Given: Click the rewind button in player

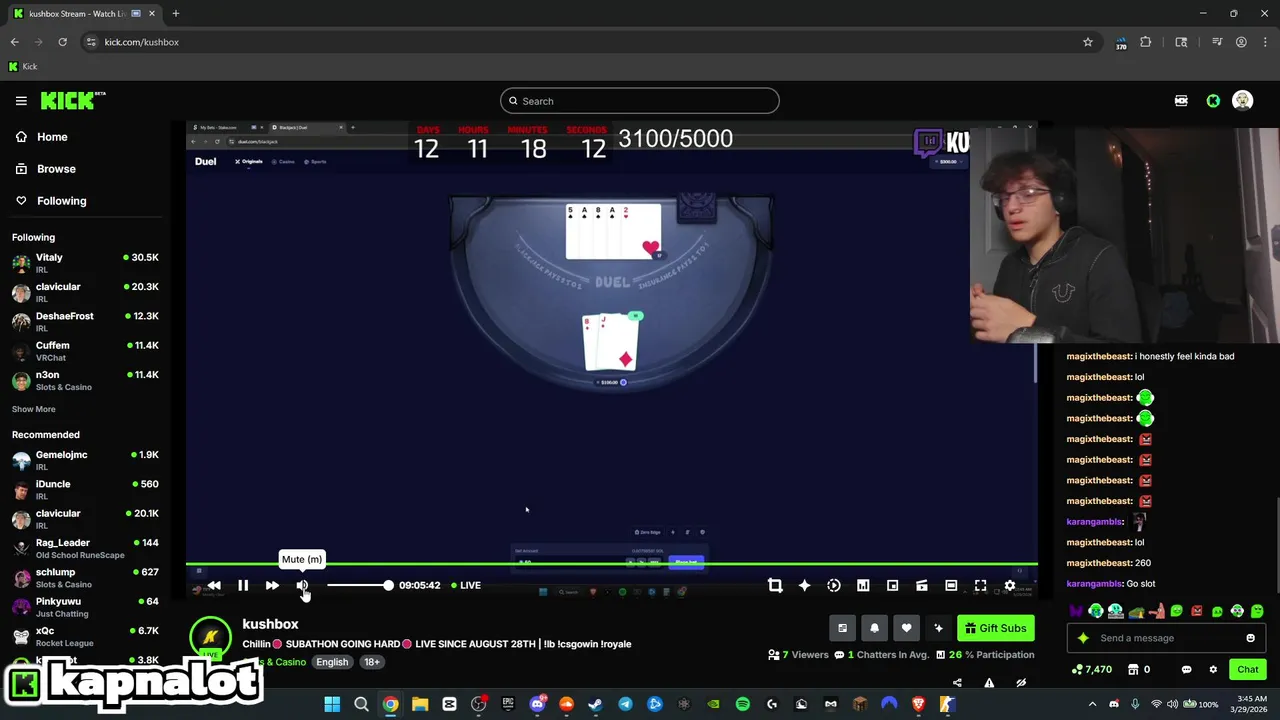Looking at the screenshot, I should [214, 585].
